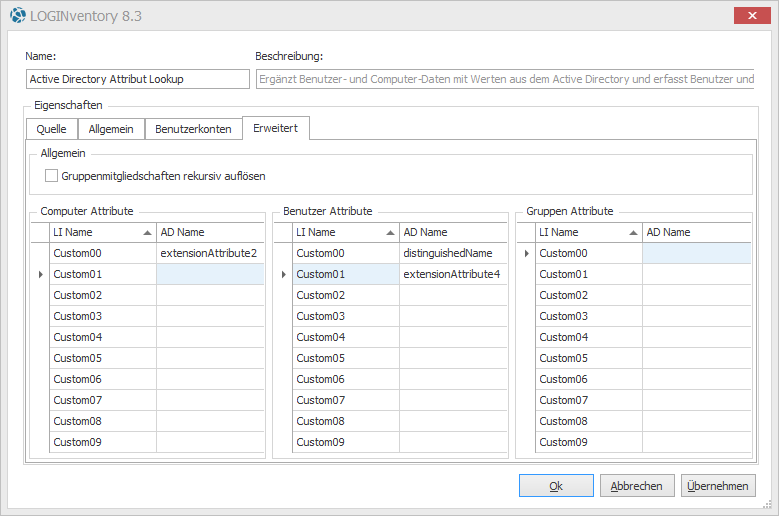The height and width of the screenshot is (516, 779).
Task: Sort Benutzer Attribute by LI Name column
Action: pos(346,232)
